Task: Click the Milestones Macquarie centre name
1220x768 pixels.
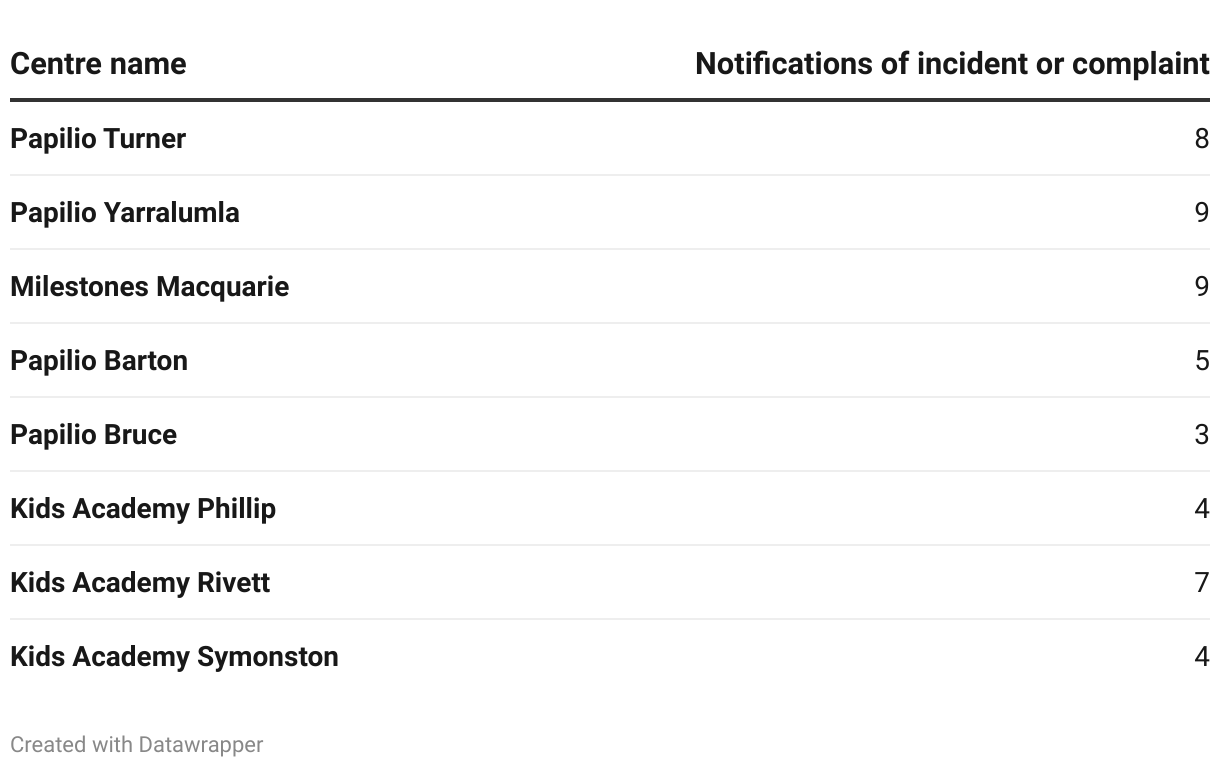Action: tap(149, 286)
